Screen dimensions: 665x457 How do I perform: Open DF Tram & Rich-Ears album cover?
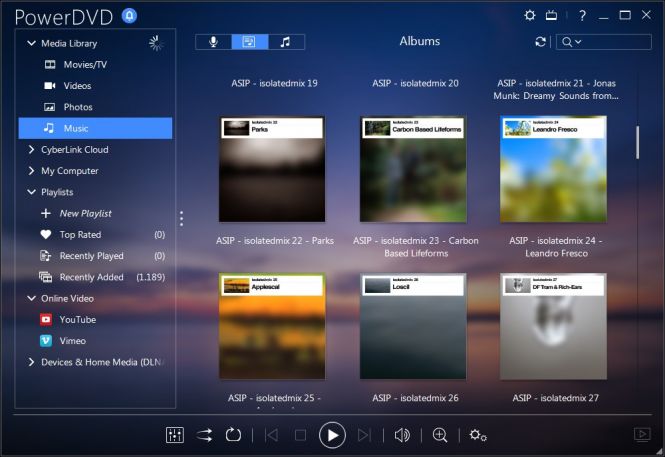click(553, 326)
